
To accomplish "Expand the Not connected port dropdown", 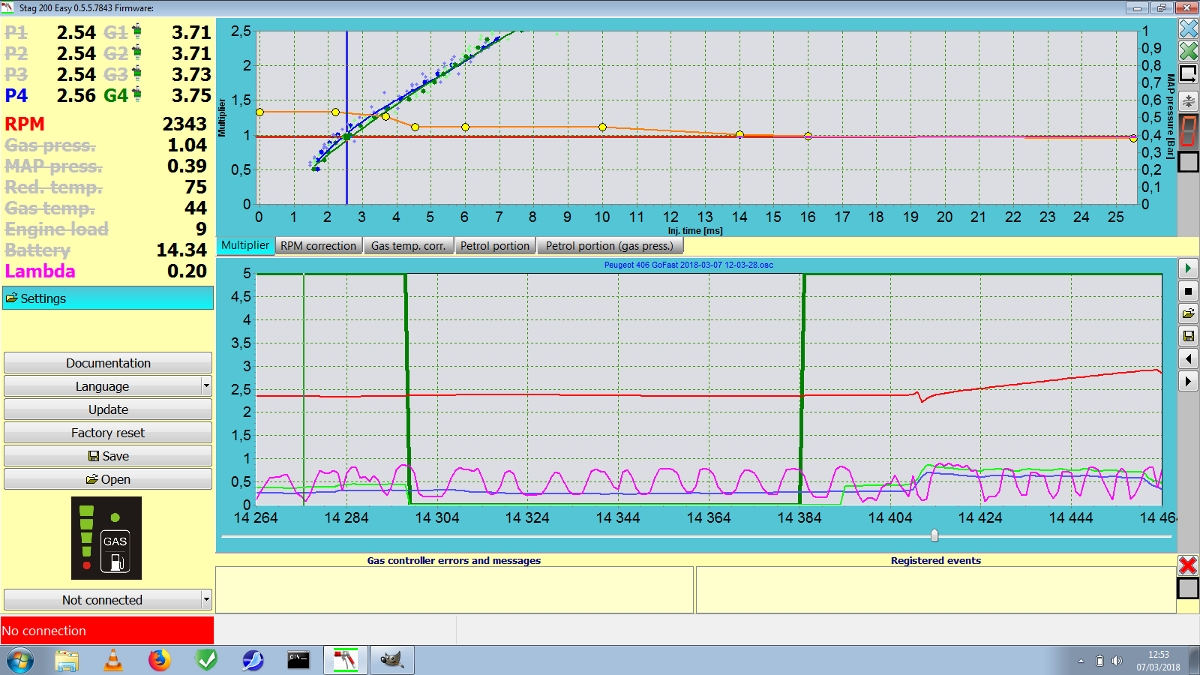I will pos(206,600).
